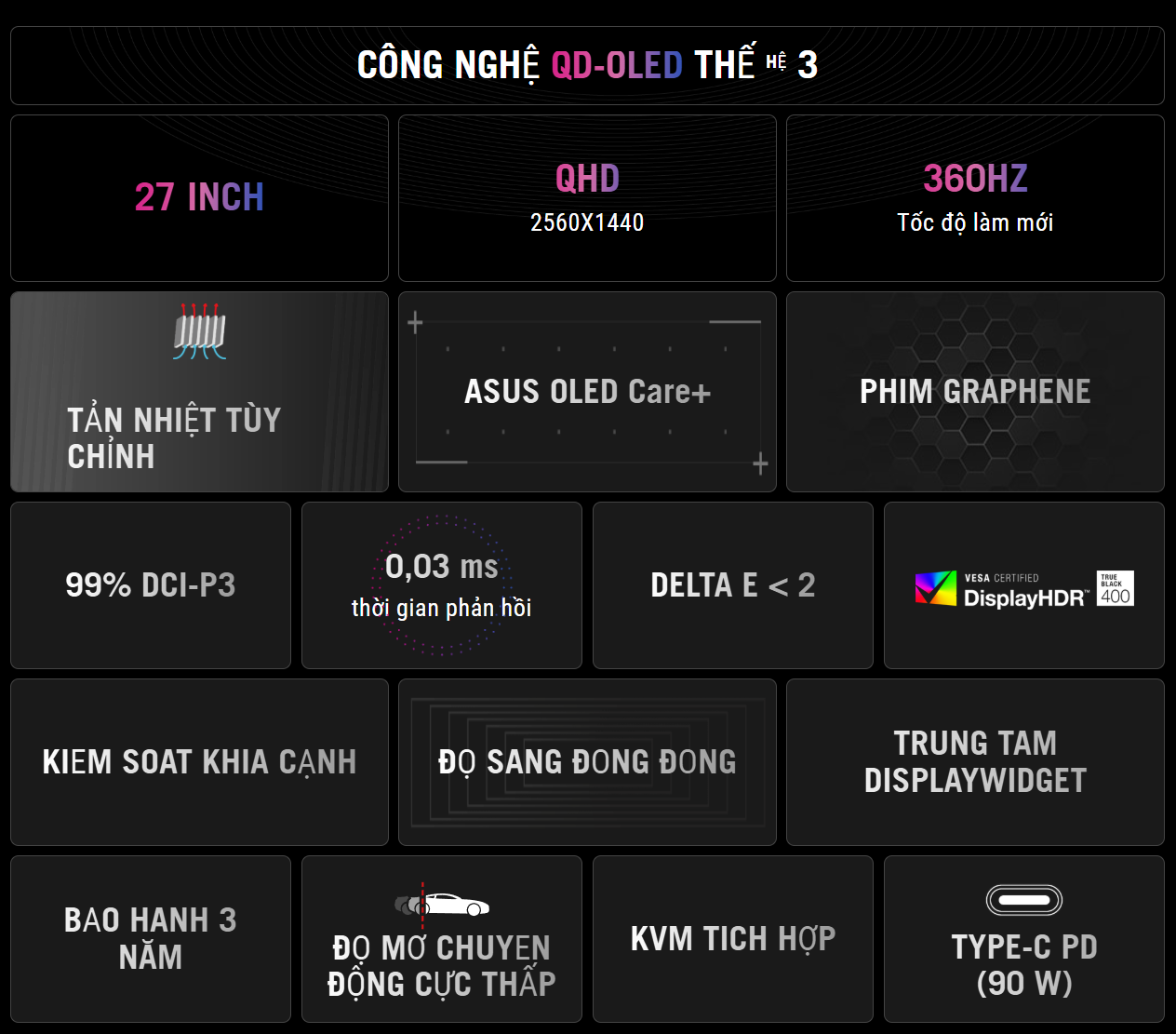The height and width of the screenshot is (1034, 1176).
Task: Click the heatsink cooling icon
Action: point(200,331)
